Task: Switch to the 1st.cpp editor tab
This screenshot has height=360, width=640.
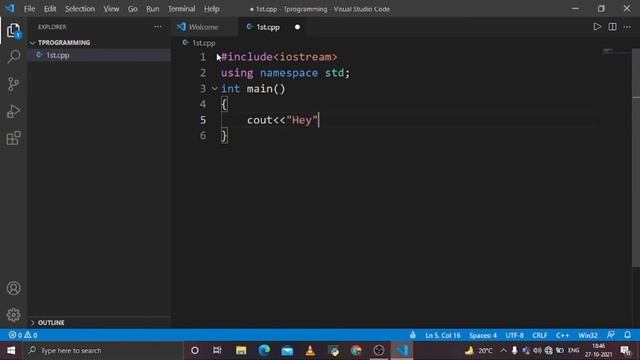Action: pyautogui.click(x=268, y=27)
